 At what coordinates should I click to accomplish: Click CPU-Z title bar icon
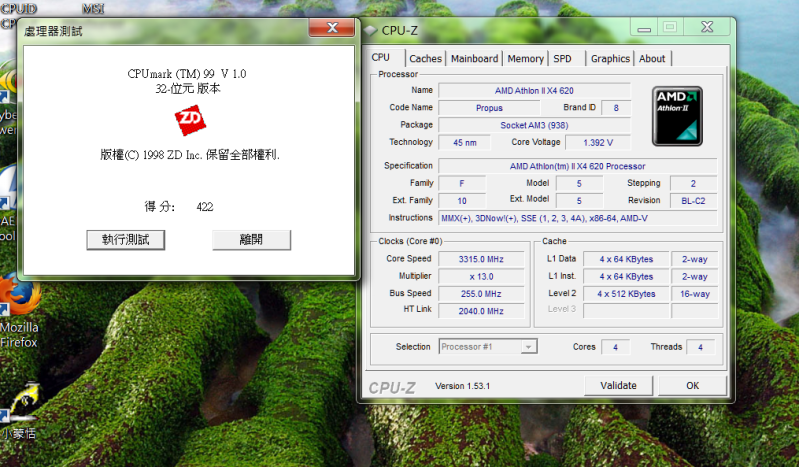tap(371, 30)
